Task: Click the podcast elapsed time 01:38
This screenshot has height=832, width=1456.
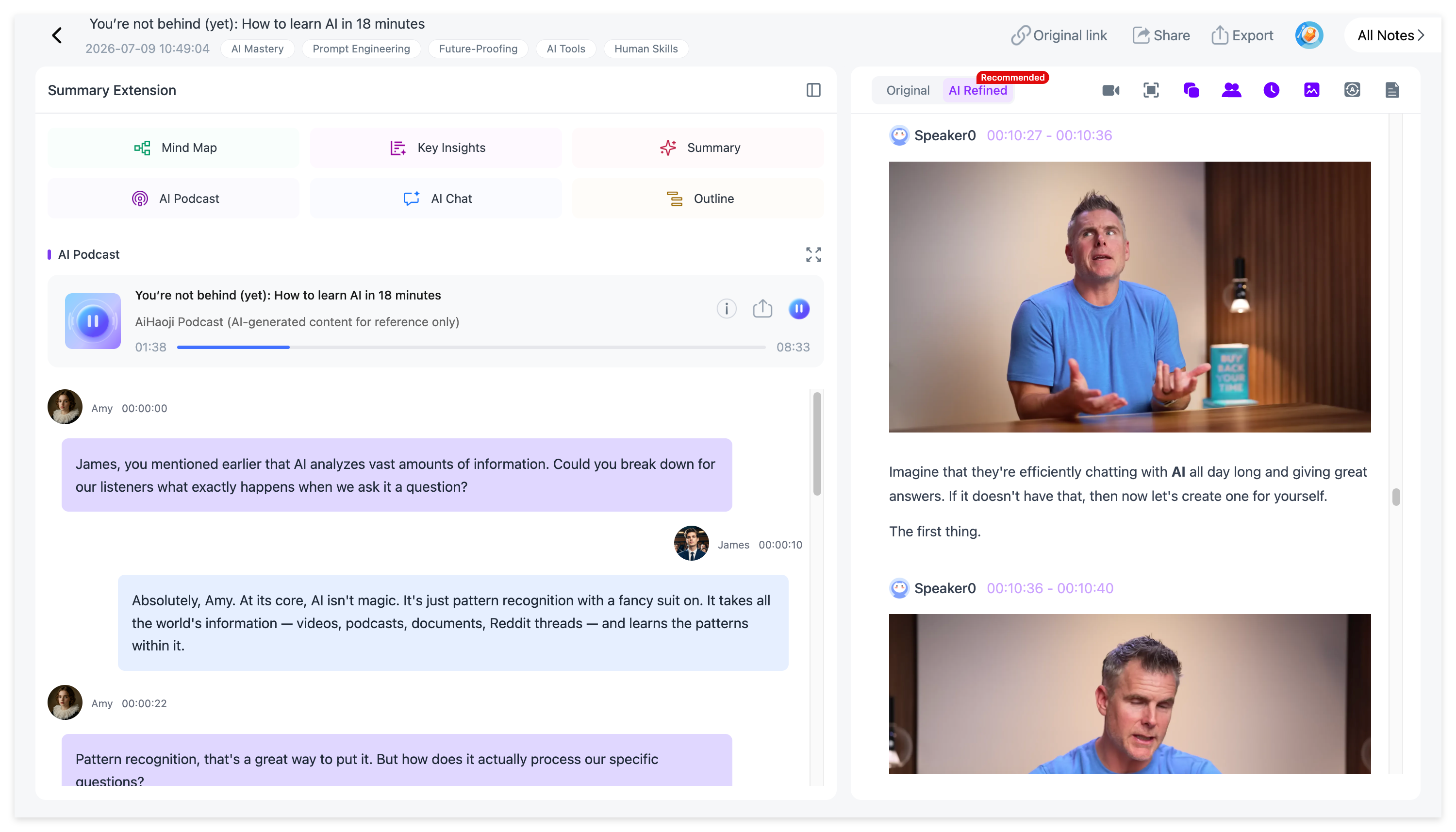Action: tap(150, 348)
